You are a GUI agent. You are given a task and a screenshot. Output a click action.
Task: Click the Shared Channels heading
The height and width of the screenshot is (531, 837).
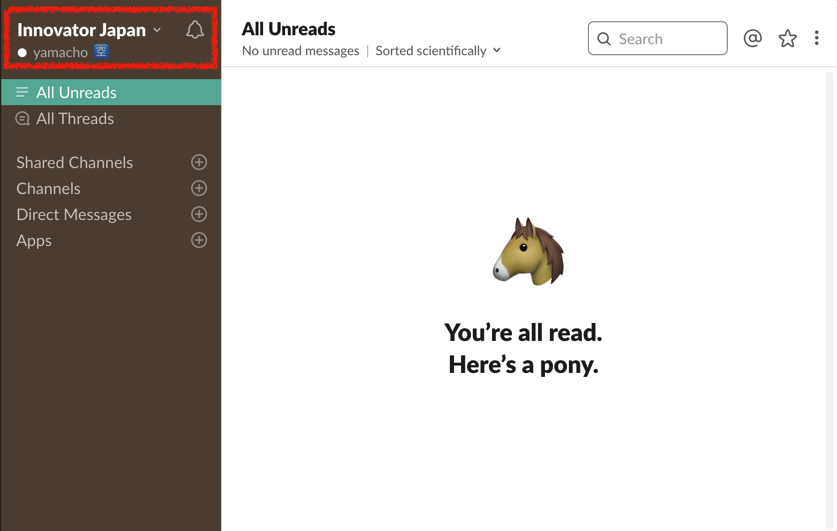pos(74,162)
